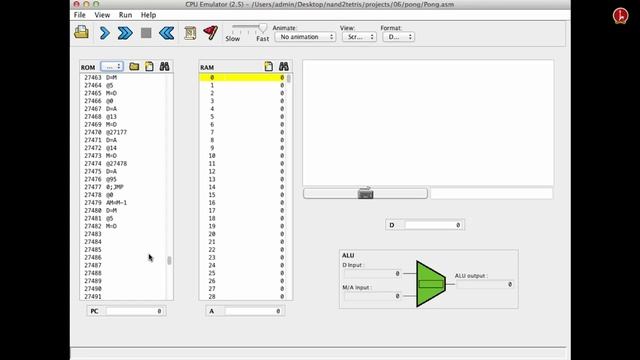Viewport: 640px width, 360px height.
Task: Select RAM row 10
Action: pos(243,156)
